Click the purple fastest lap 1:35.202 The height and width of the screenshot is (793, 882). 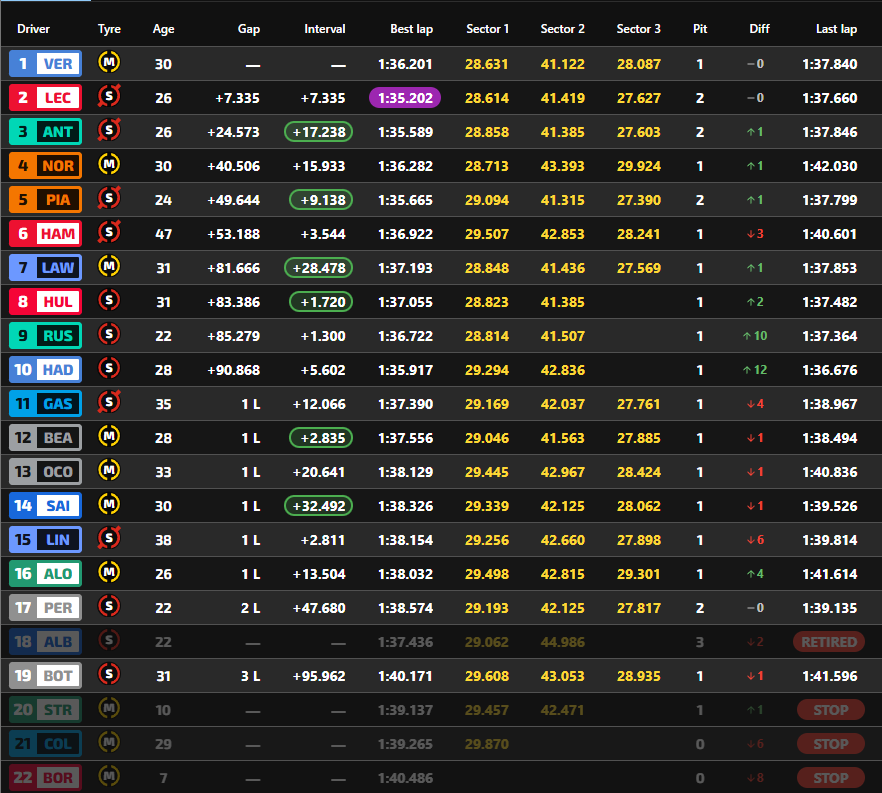pos(405,98)
